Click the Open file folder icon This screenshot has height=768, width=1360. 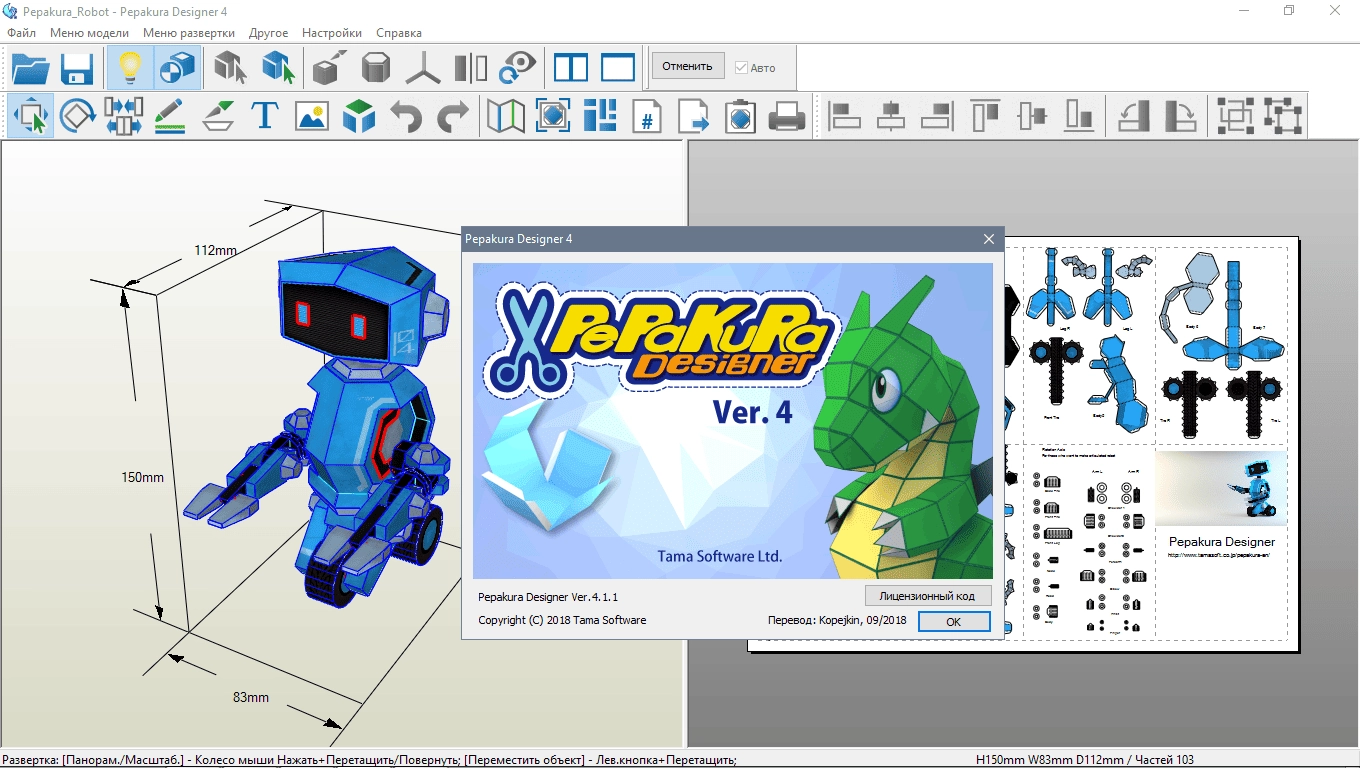click(x=31, y=68)
